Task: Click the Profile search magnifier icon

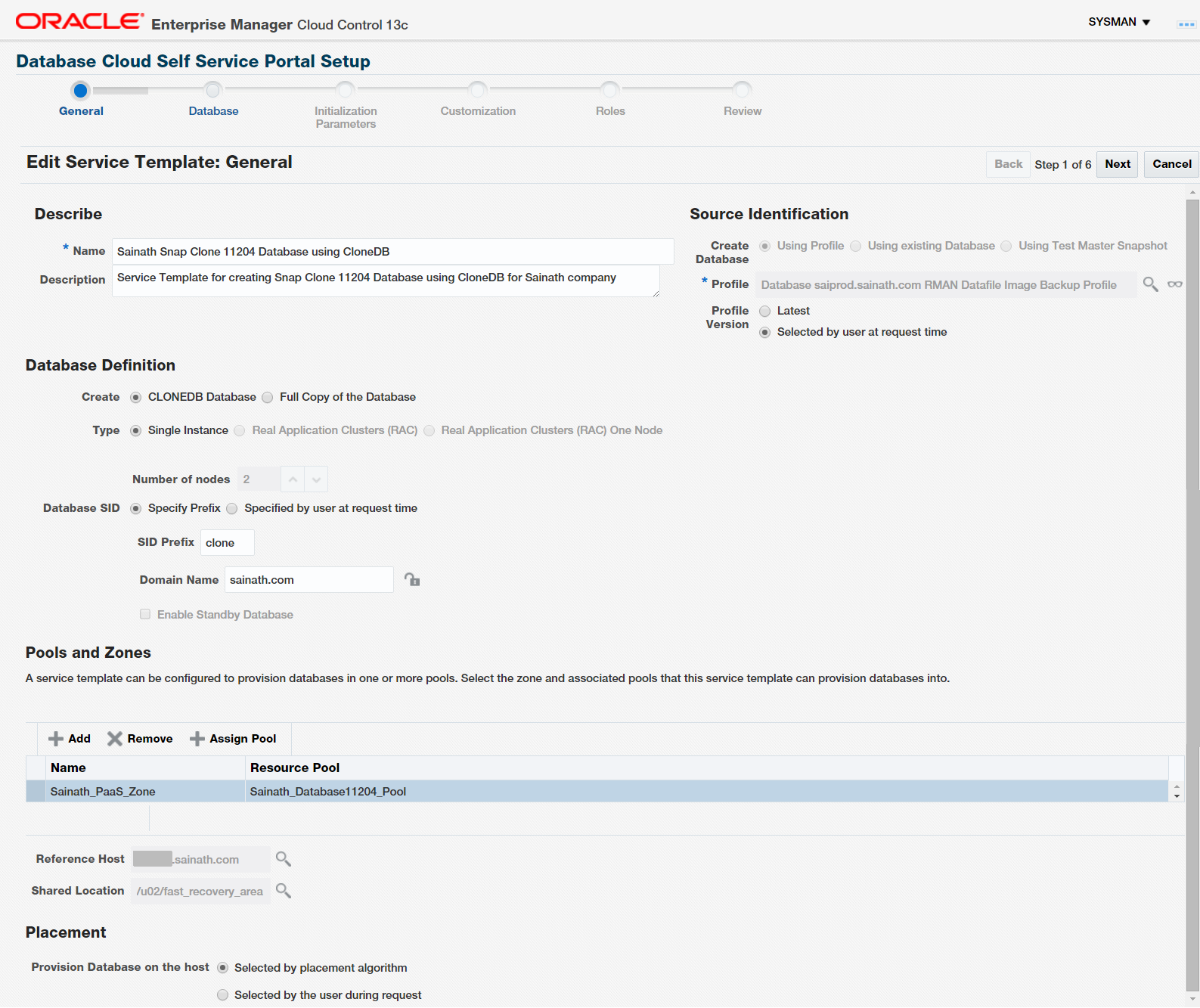Action: pyautogui.click(x=1150, y=284)
